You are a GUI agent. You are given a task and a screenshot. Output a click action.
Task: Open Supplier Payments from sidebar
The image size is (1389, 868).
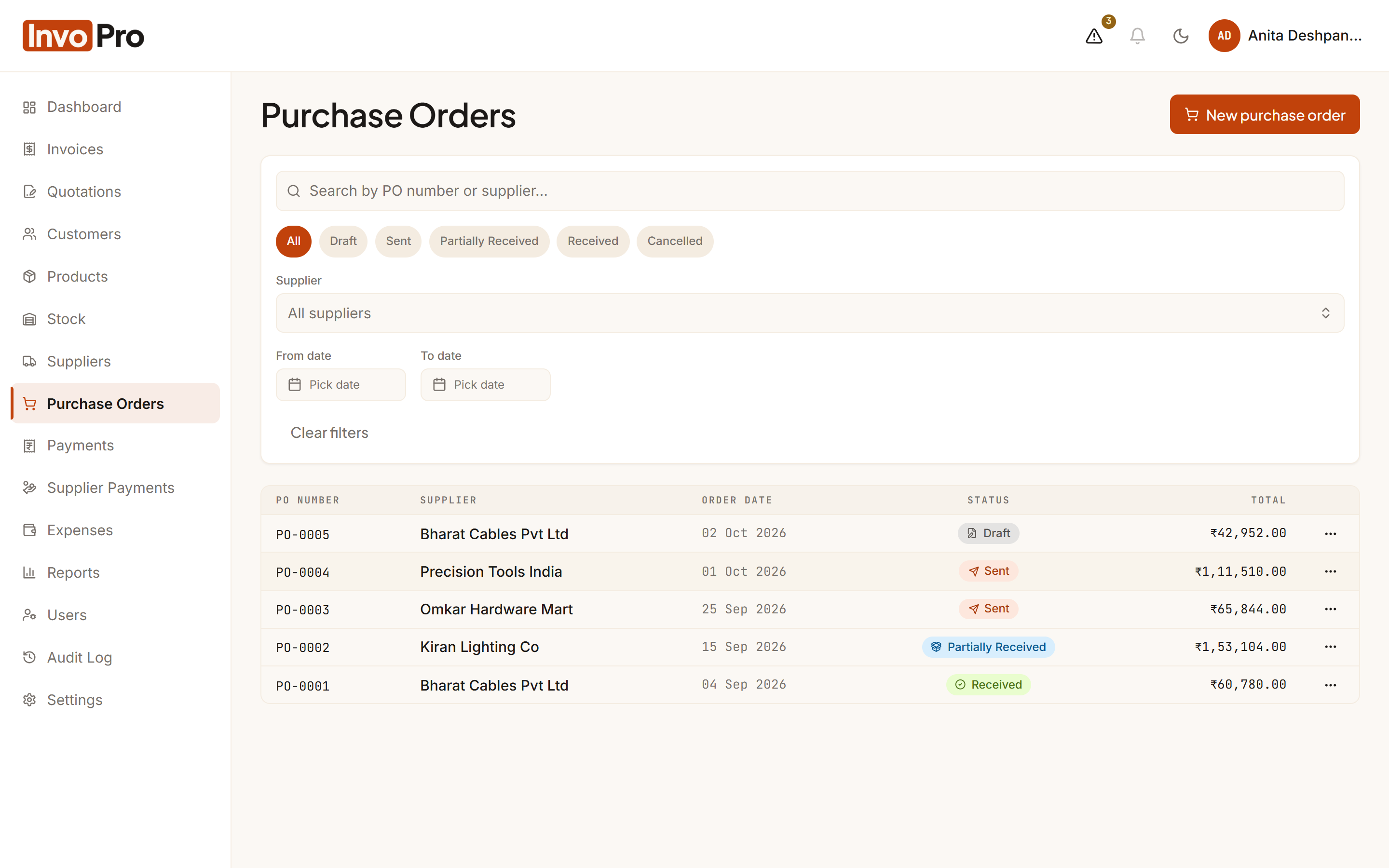click(x=115, y=488)
